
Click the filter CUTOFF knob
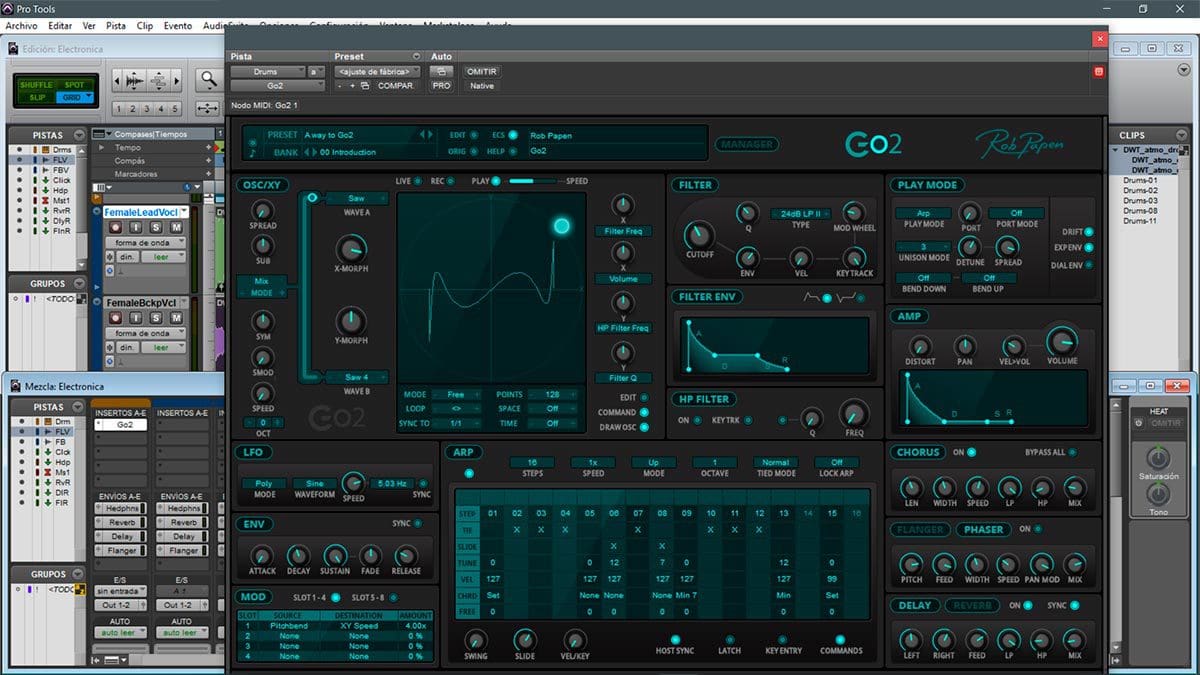[700, 234]
